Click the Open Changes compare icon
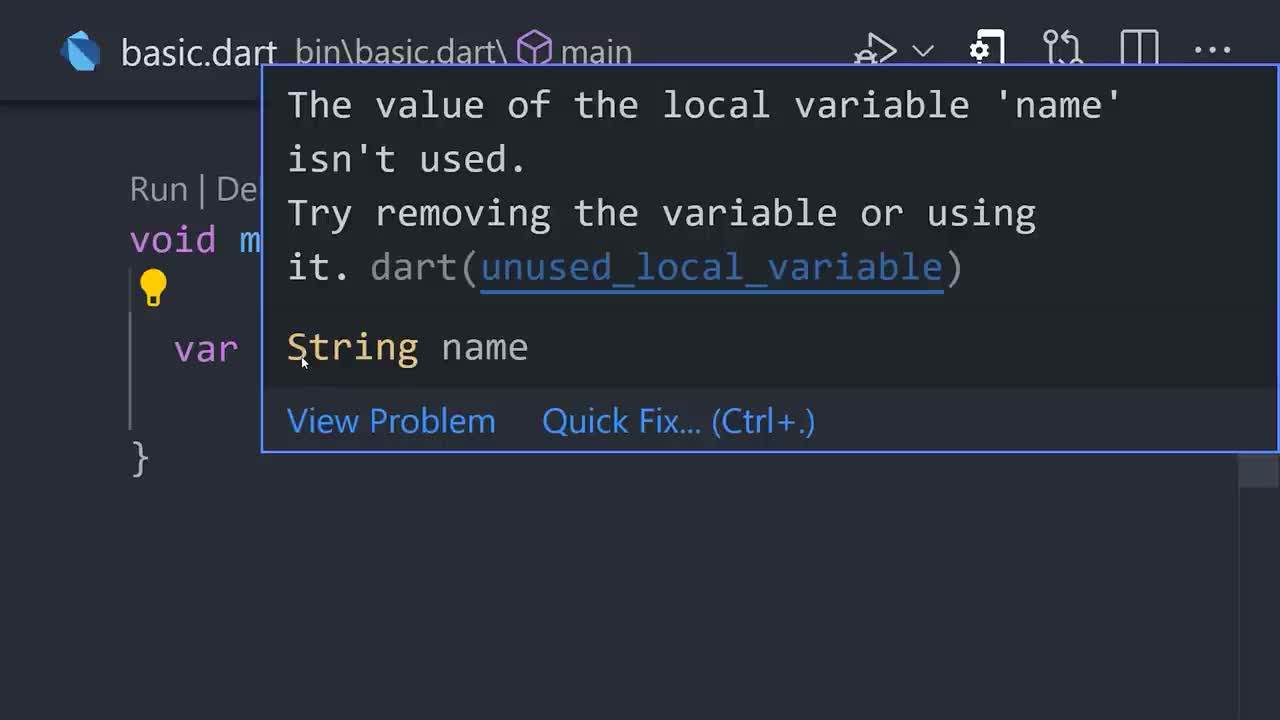1280x720 pixels. tap(1062, 49)
